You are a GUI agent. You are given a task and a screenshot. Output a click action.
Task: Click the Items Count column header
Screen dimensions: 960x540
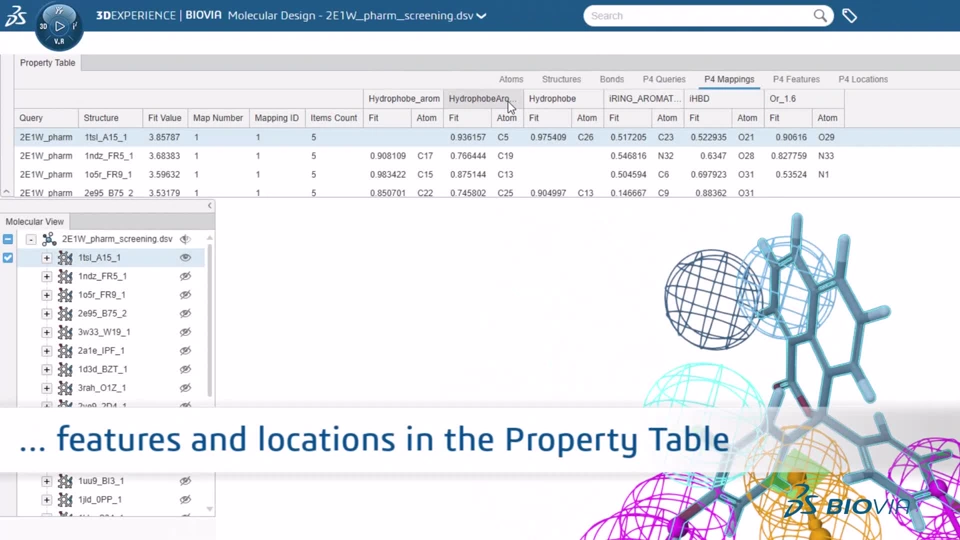tap(333, 118)
